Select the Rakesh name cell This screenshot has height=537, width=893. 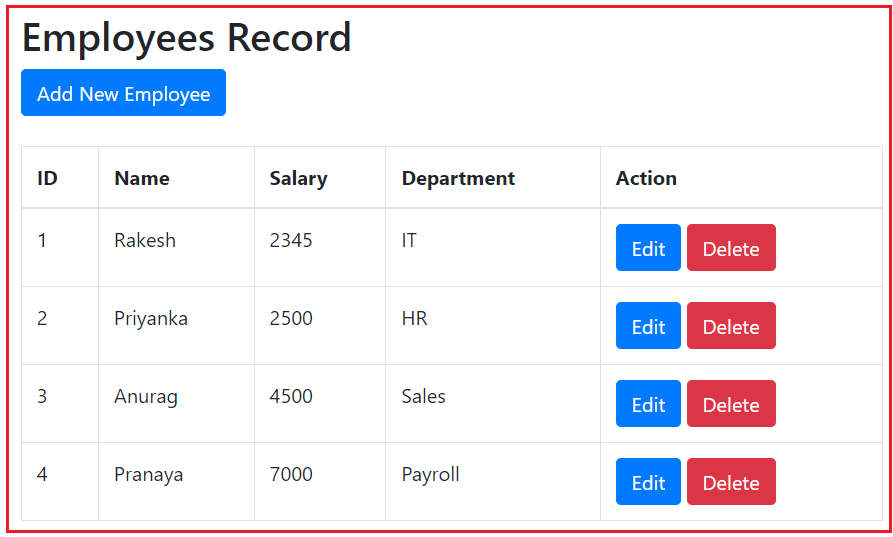tap(145, 240)
